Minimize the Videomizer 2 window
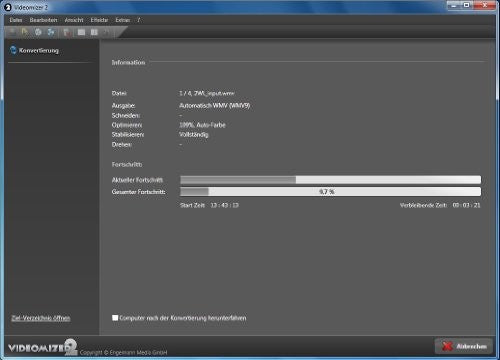 pos(454,5)
